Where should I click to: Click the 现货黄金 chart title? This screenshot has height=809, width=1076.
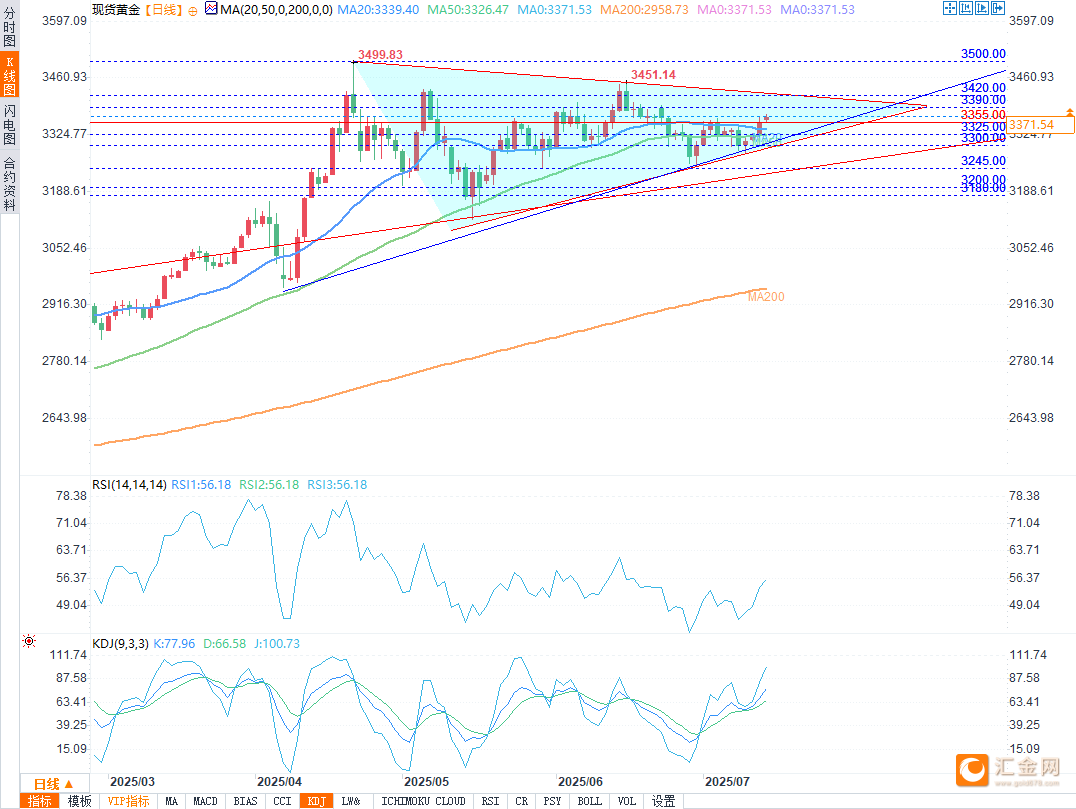tap(116, 10)
